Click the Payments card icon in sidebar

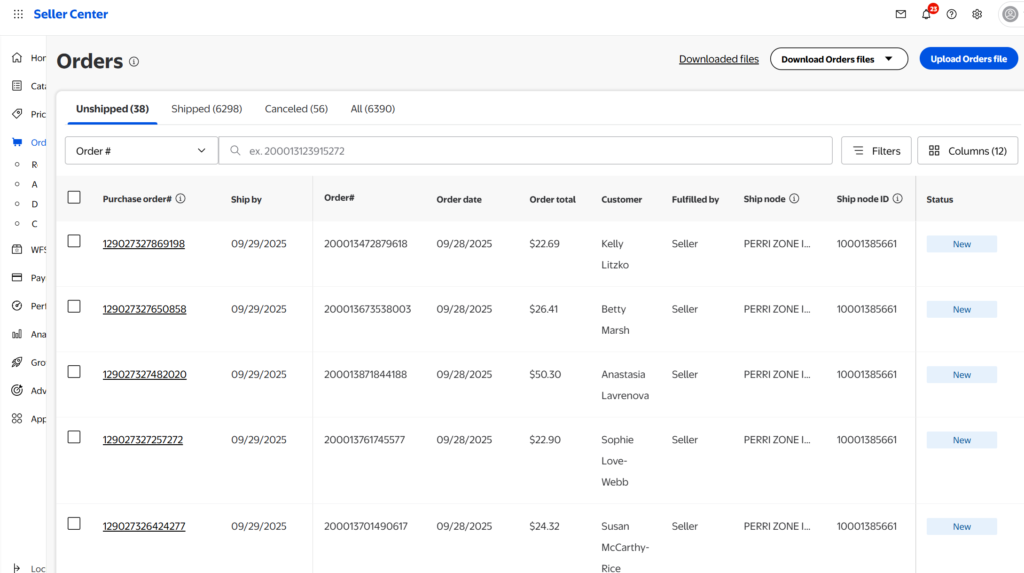click(x=17, y=278)
